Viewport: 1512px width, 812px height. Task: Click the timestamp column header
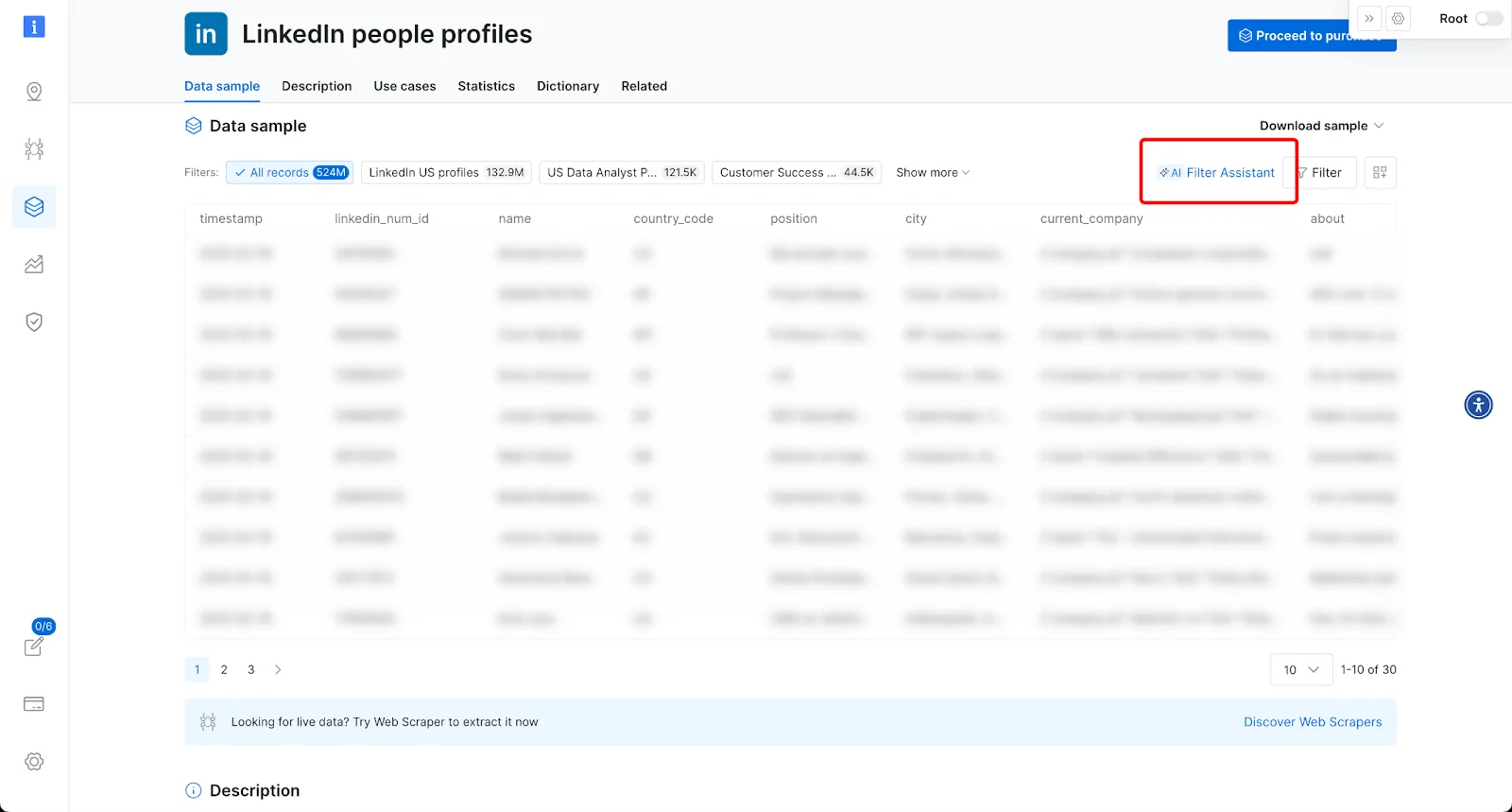(231, 218)
